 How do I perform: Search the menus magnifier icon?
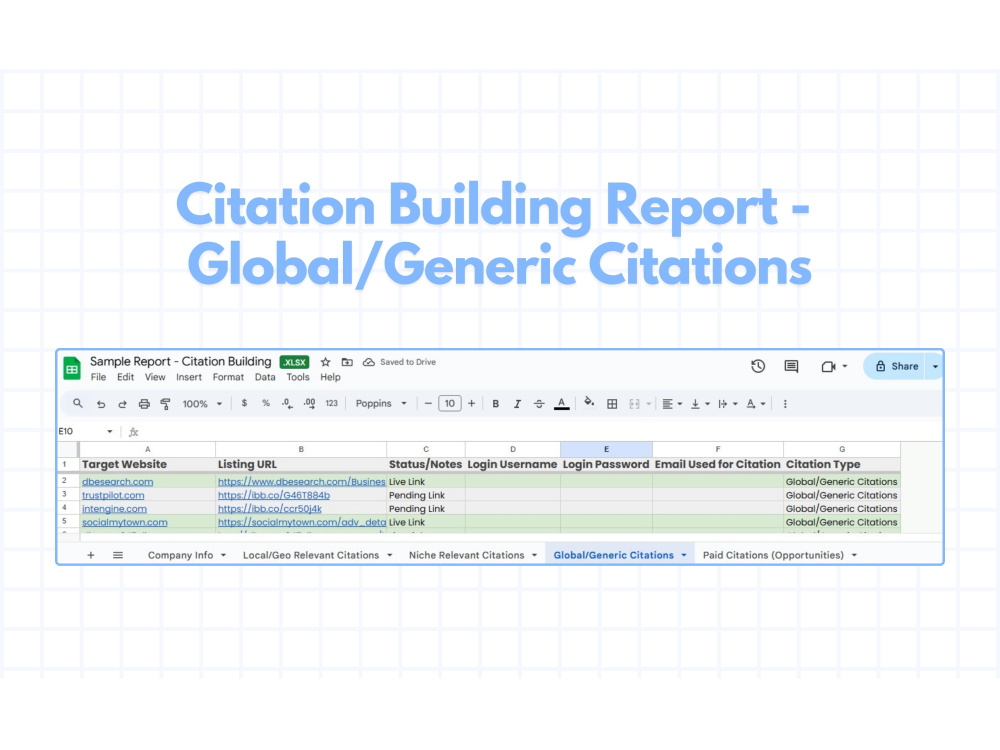tap(78, 404)
